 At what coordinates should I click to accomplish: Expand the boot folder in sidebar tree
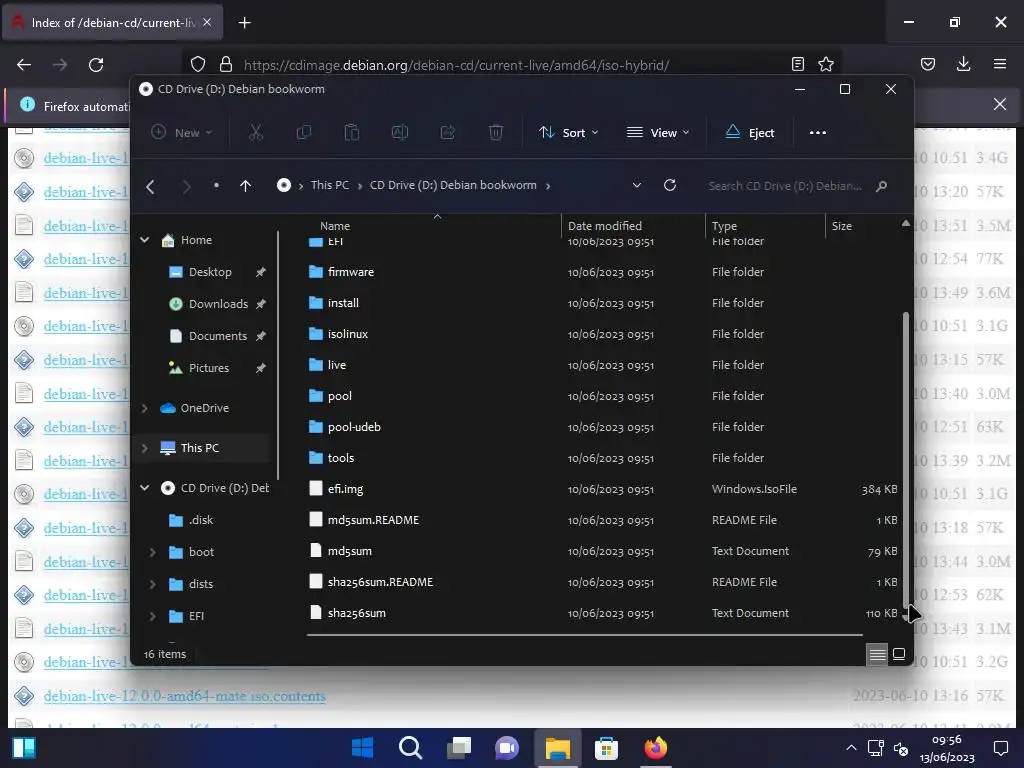click(153, 552)
